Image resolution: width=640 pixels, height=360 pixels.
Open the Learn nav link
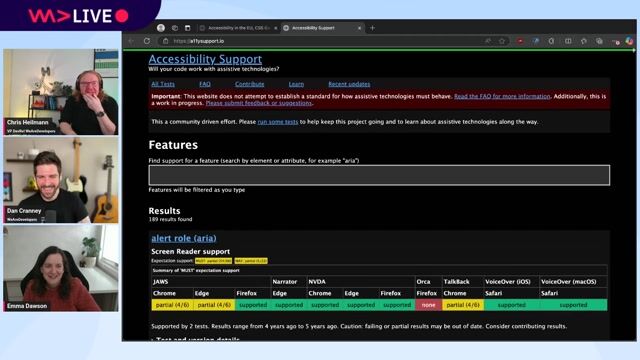click(x=296, y=84)
